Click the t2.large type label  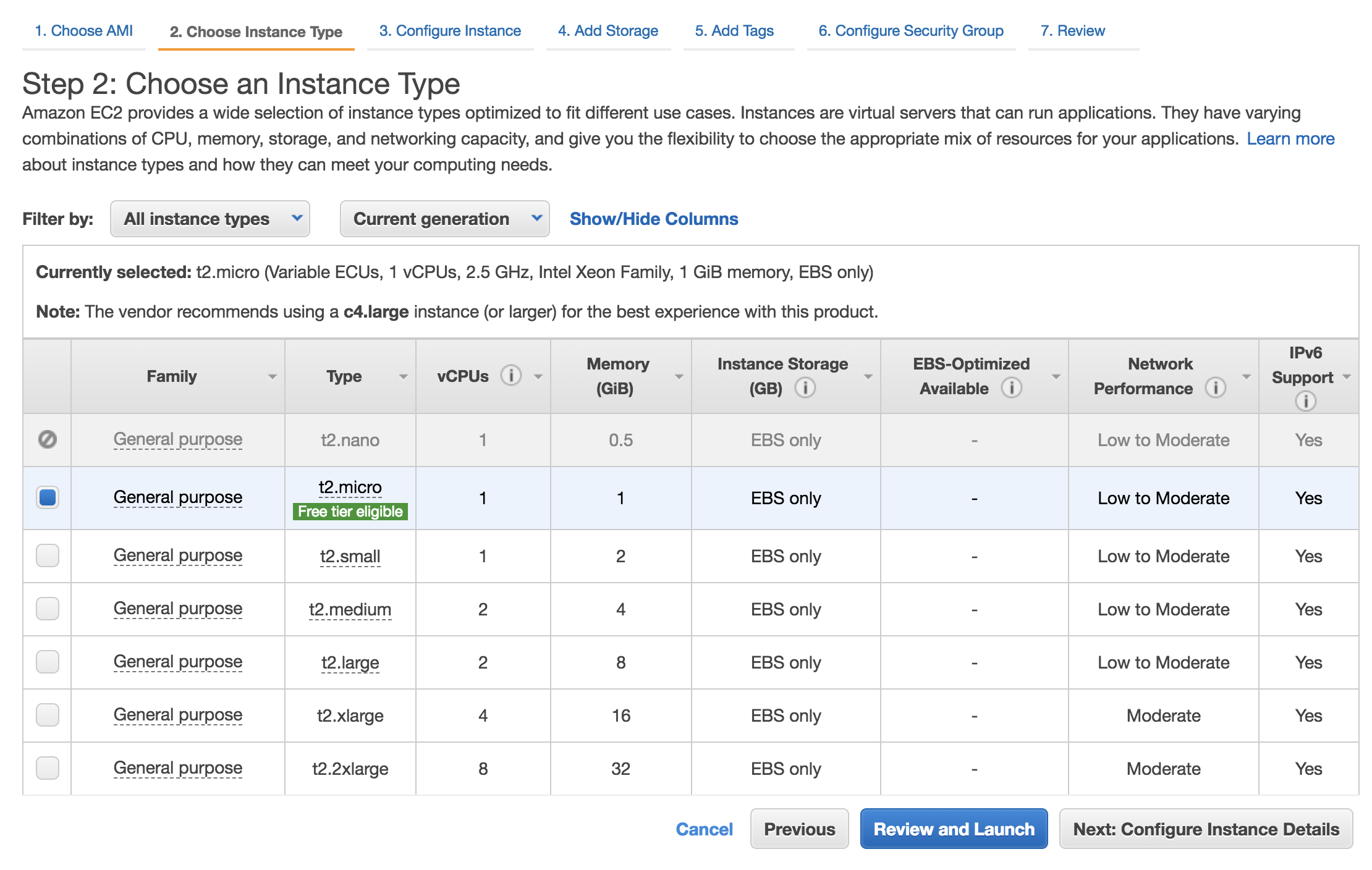[x=350, y=662]
